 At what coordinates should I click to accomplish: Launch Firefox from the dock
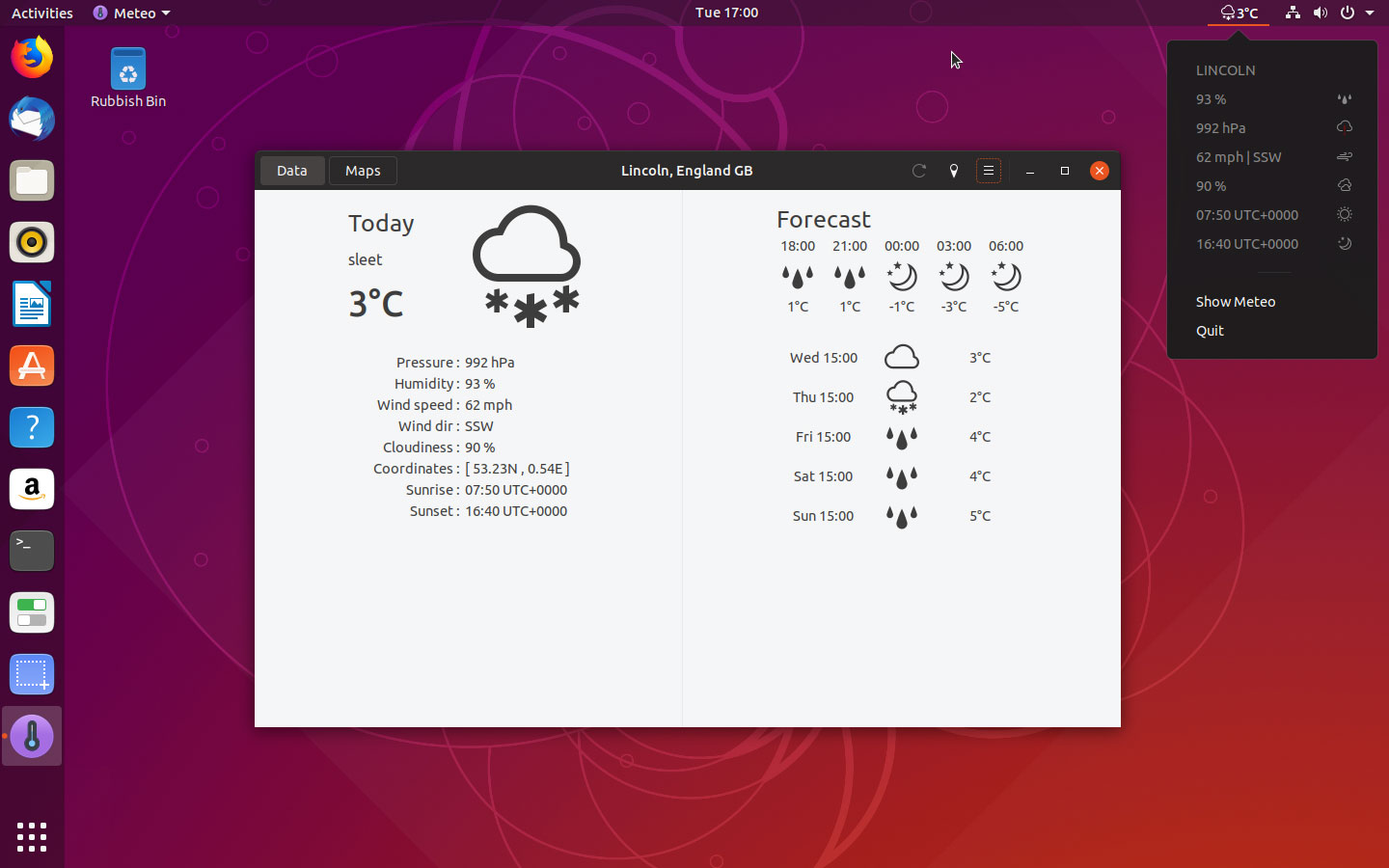click(32, 58)
